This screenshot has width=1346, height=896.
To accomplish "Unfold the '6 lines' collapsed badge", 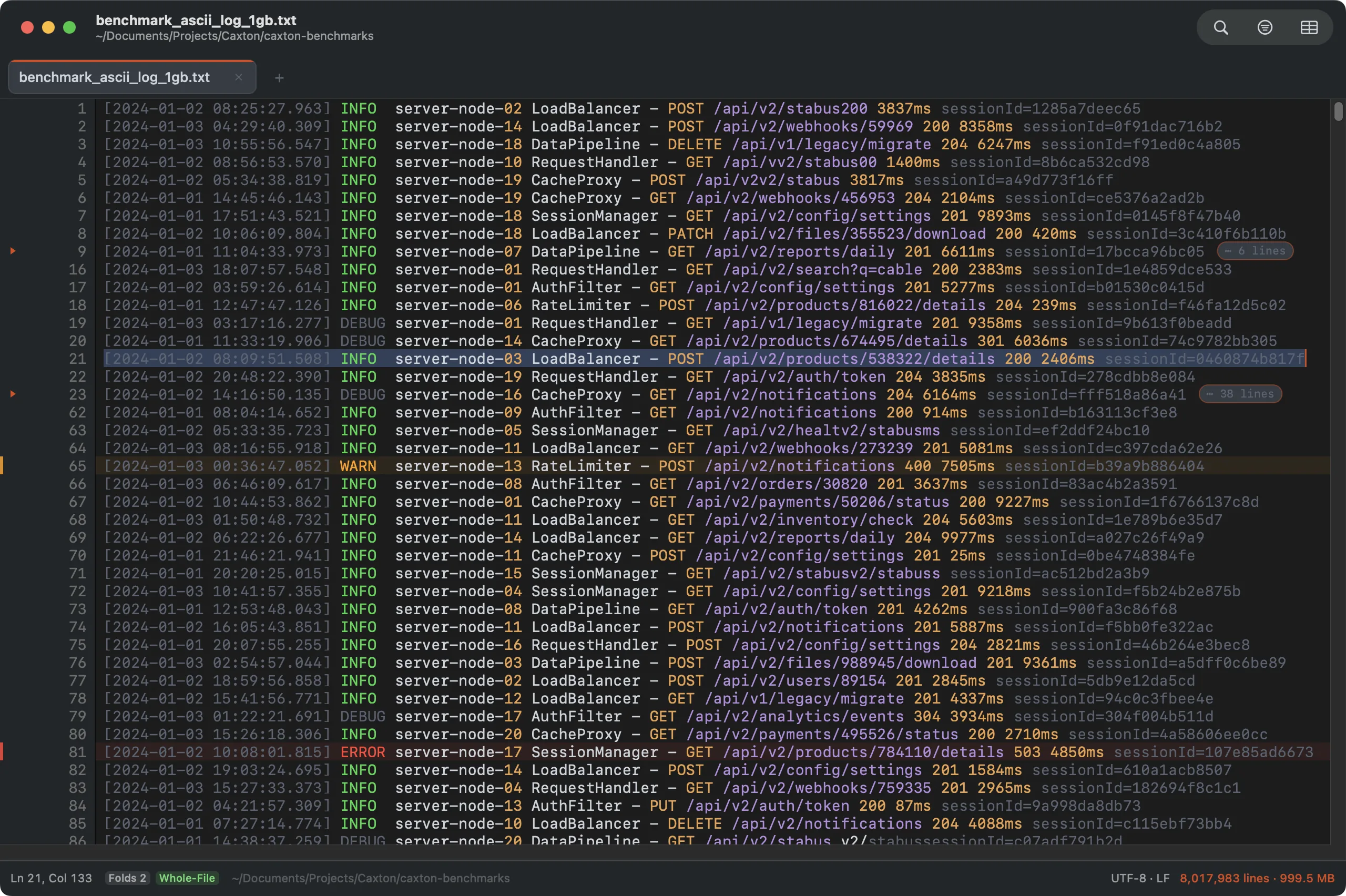I will click(x=1255, y=251).
